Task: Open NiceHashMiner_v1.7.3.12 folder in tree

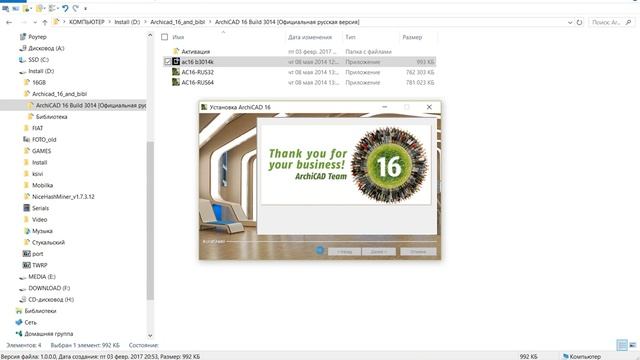Action: pyautogui.click(x=63, y=197)
